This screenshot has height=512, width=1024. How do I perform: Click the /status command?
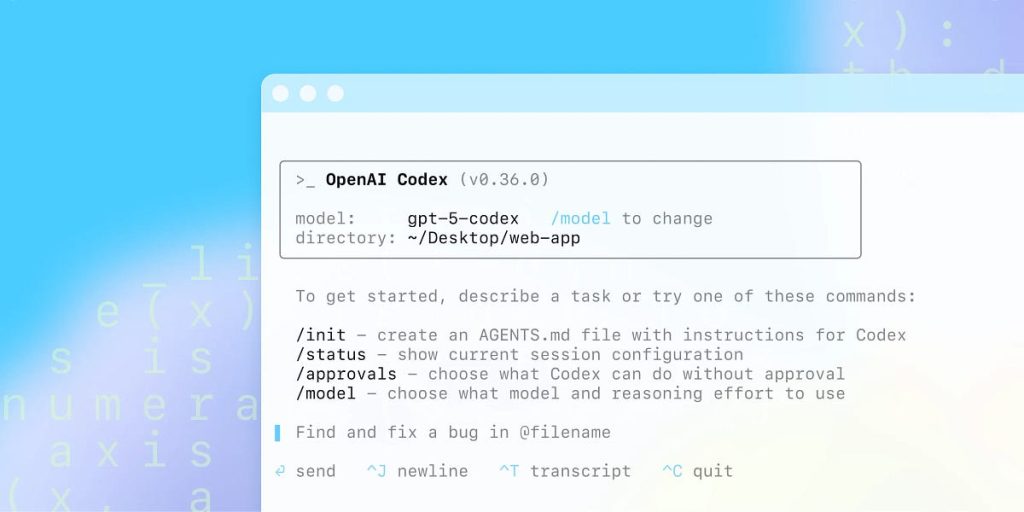pos(331,355)
